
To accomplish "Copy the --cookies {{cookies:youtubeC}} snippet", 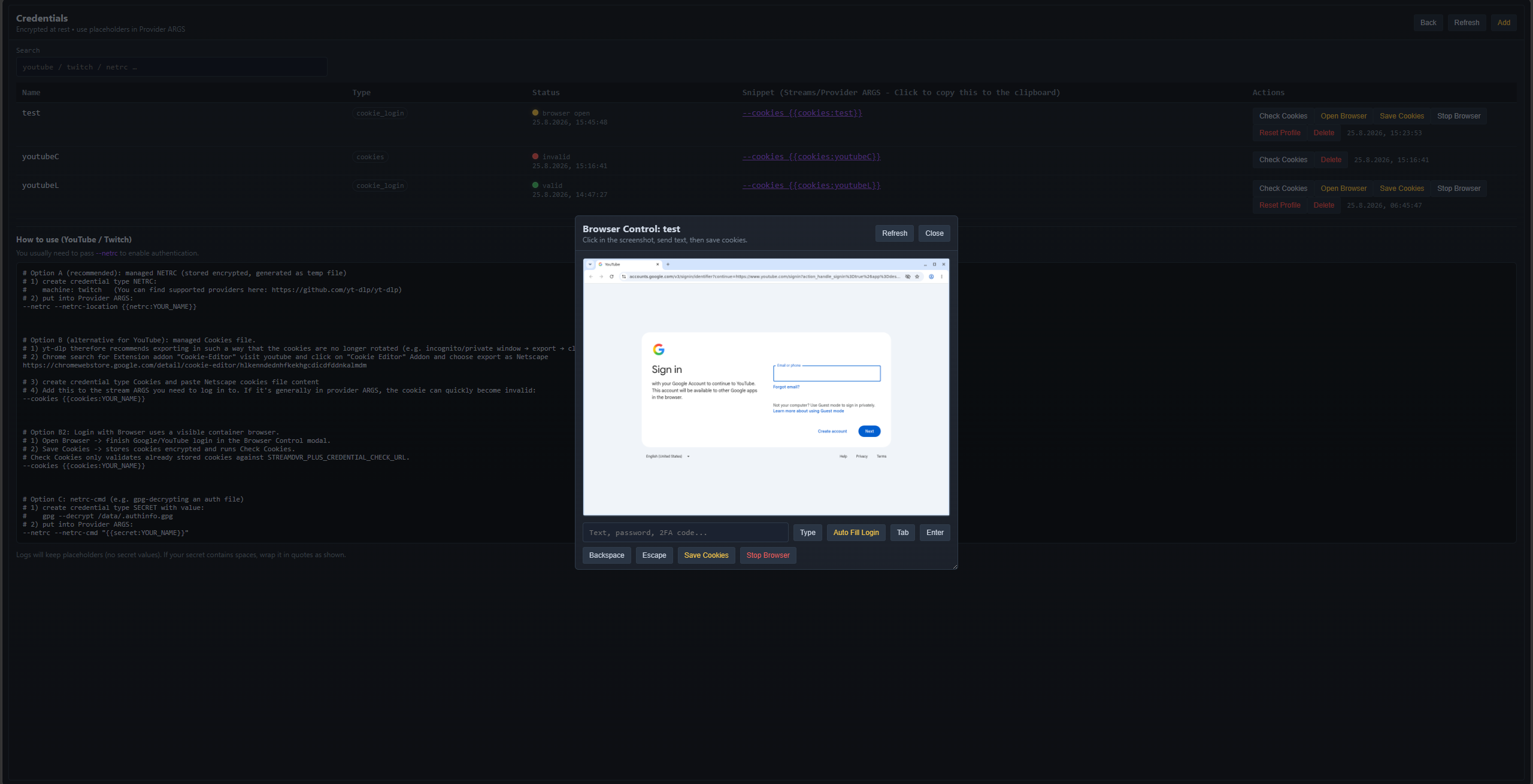I will (811, 157).
